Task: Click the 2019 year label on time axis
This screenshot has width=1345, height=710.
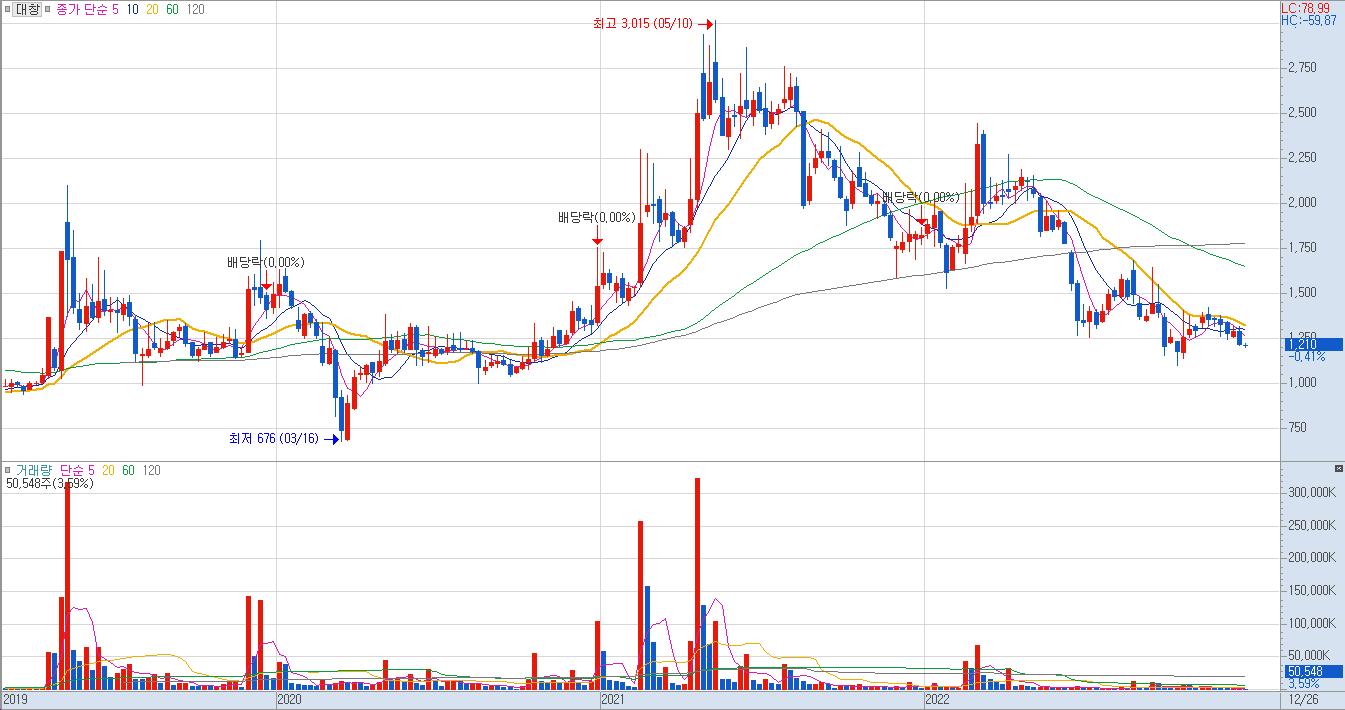Action: tap(16, 700)
